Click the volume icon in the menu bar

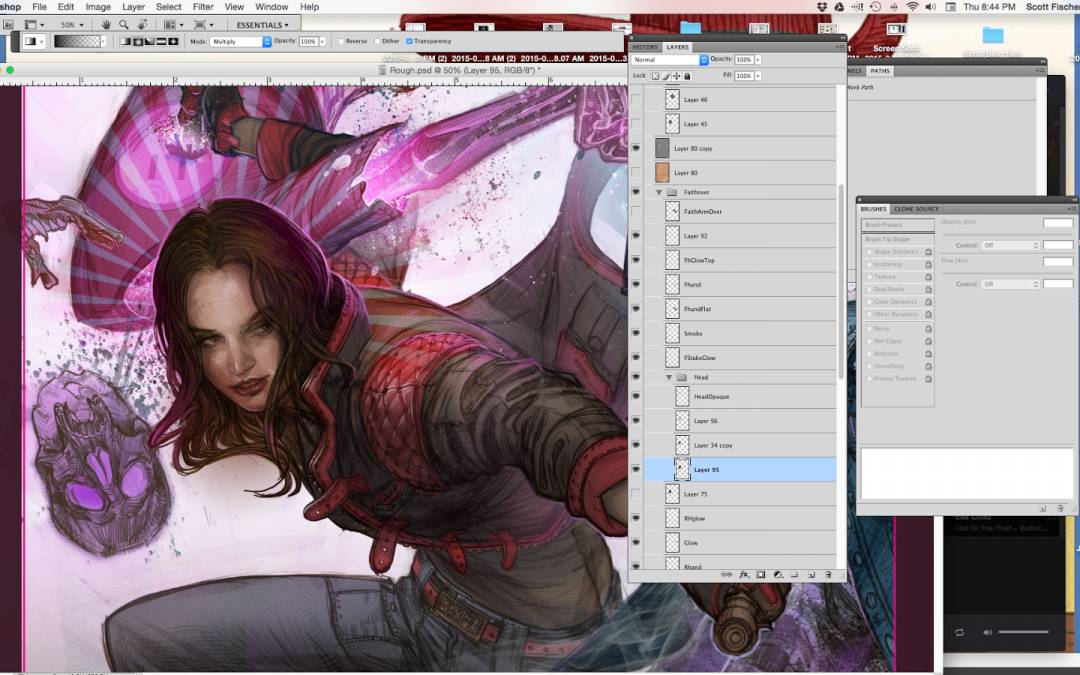pyautogui.click(x=931, y=7)
